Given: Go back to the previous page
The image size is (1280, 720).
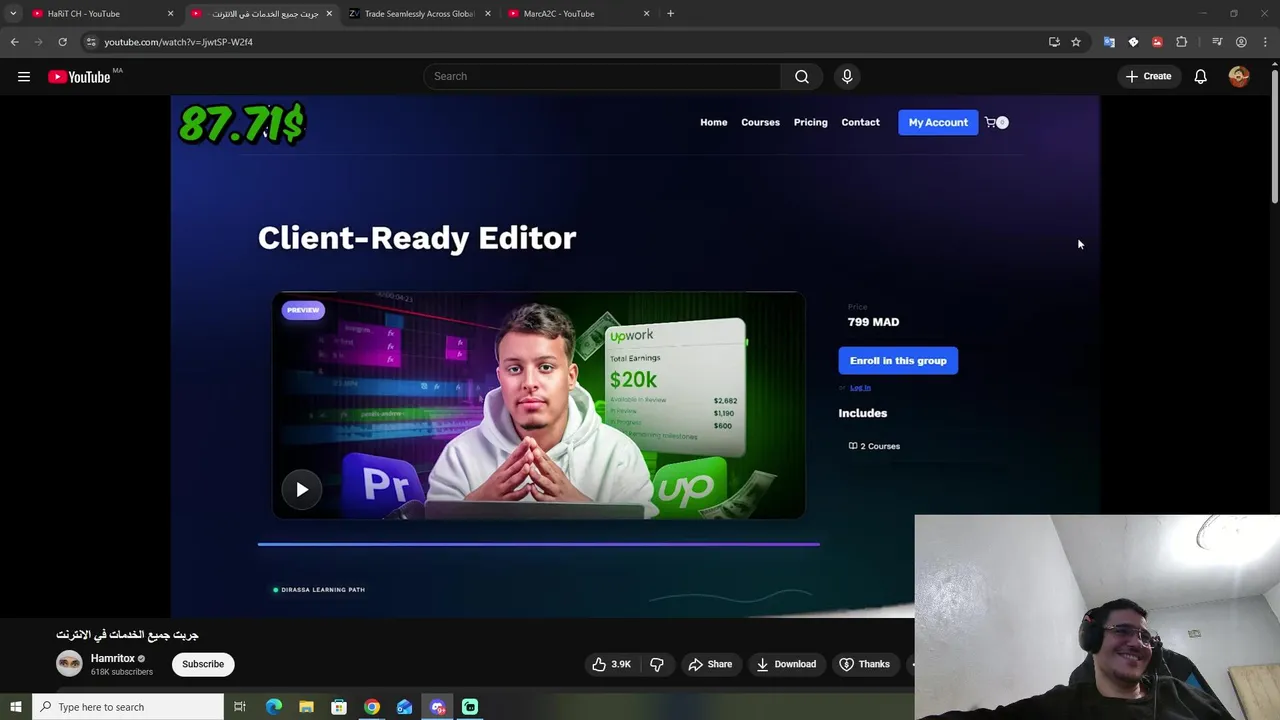Looking at the screenshot, I should pyautogui.click(x=15, y=42).
